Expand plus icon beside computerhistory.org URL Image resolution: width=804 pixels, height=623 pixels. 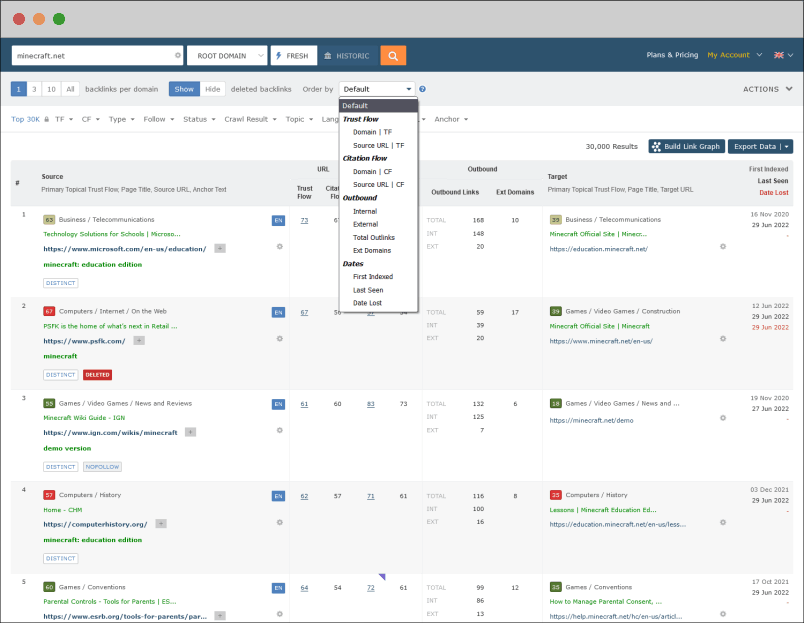(x=161, y=524)
